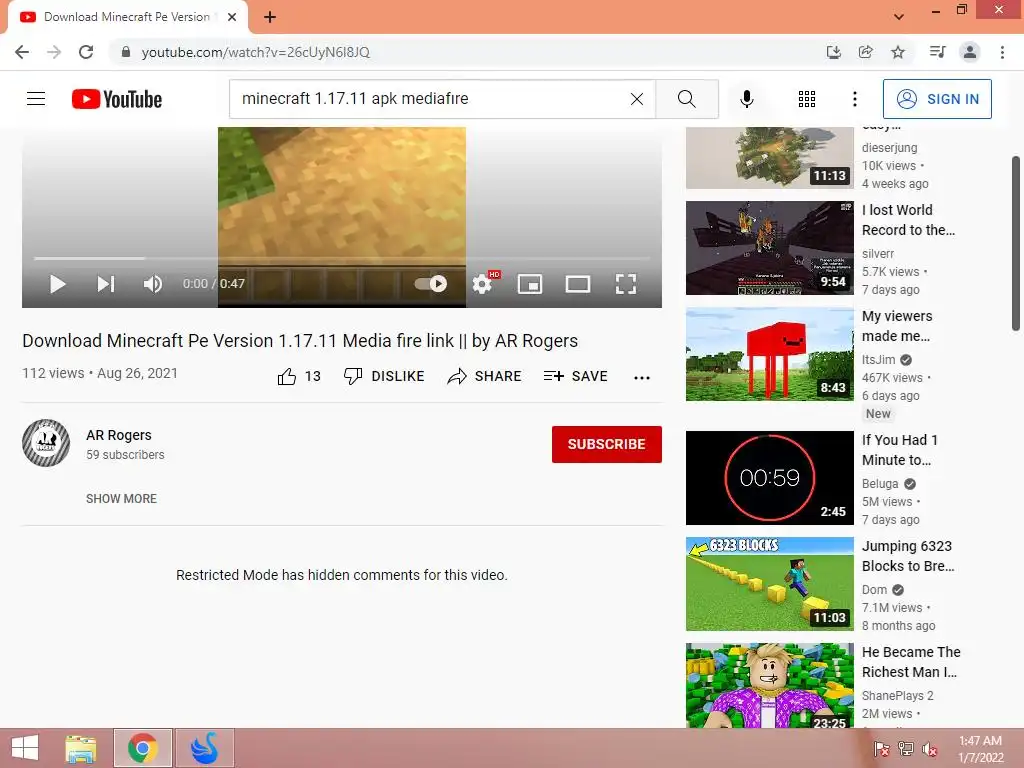Switch to theater mode

point(578,283)
